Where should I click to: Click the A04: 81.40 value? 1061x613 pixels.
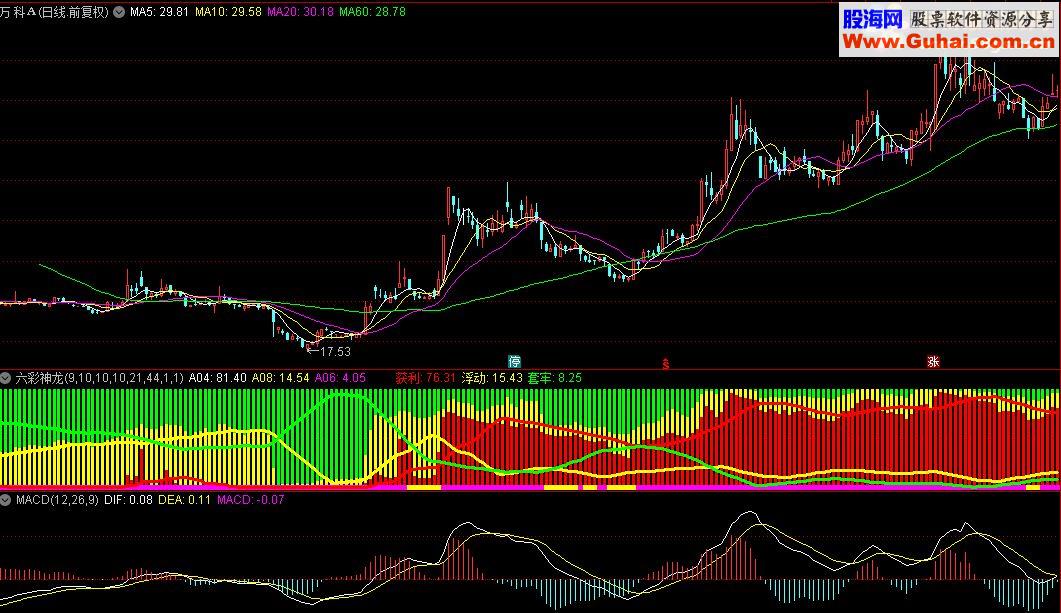pos(217,378)
